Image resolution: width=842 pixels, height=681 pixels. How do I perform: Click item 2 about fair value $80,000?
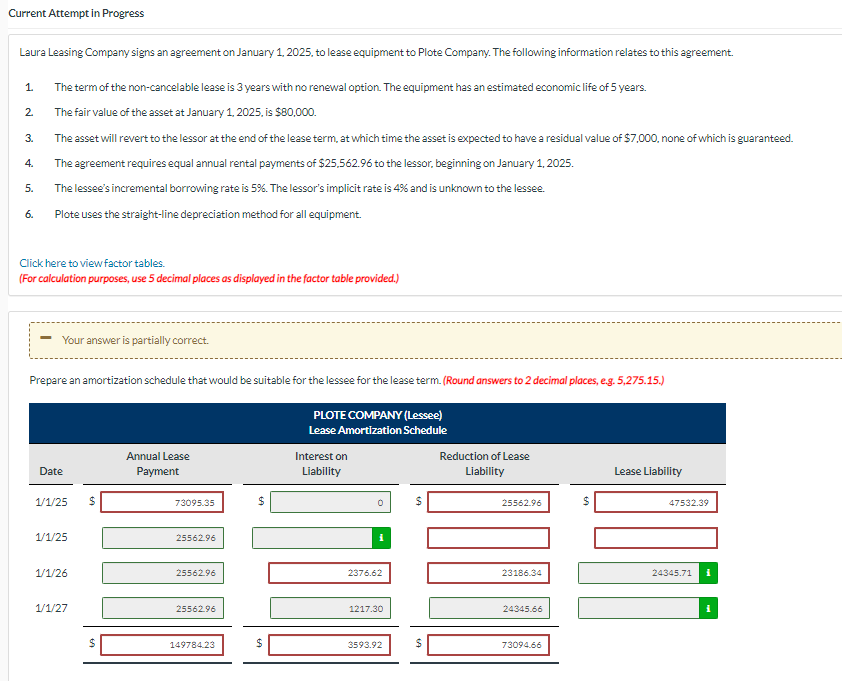point(185,112)
